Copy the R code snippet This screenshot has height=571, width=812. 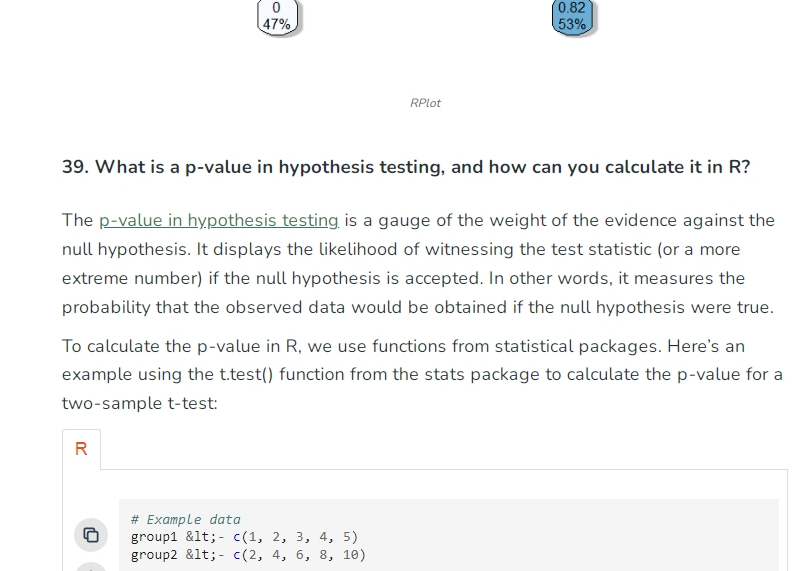pyautogui.click(x=91, y=535)
